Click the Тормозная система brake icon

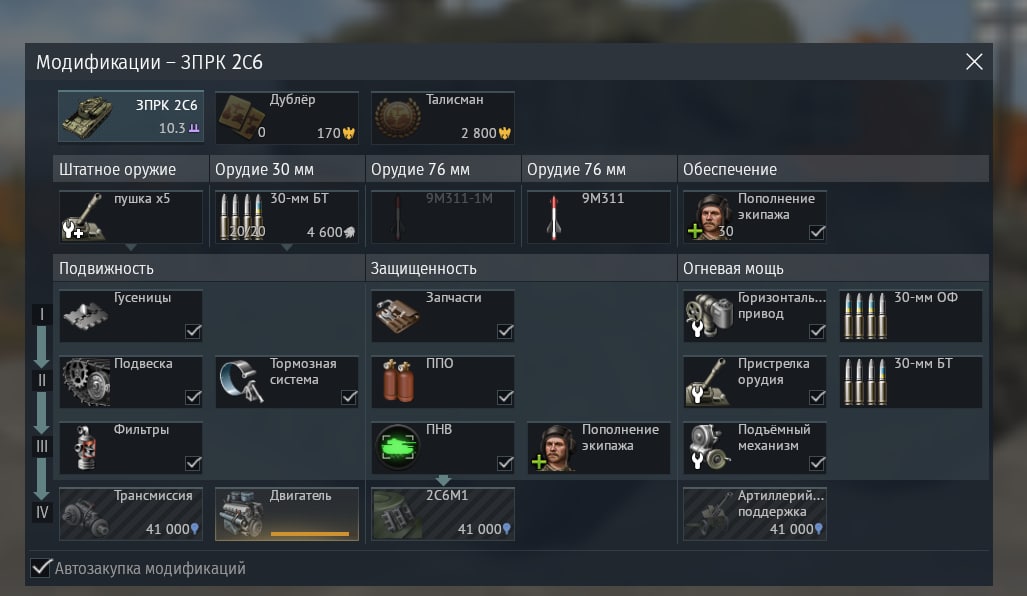241,381
